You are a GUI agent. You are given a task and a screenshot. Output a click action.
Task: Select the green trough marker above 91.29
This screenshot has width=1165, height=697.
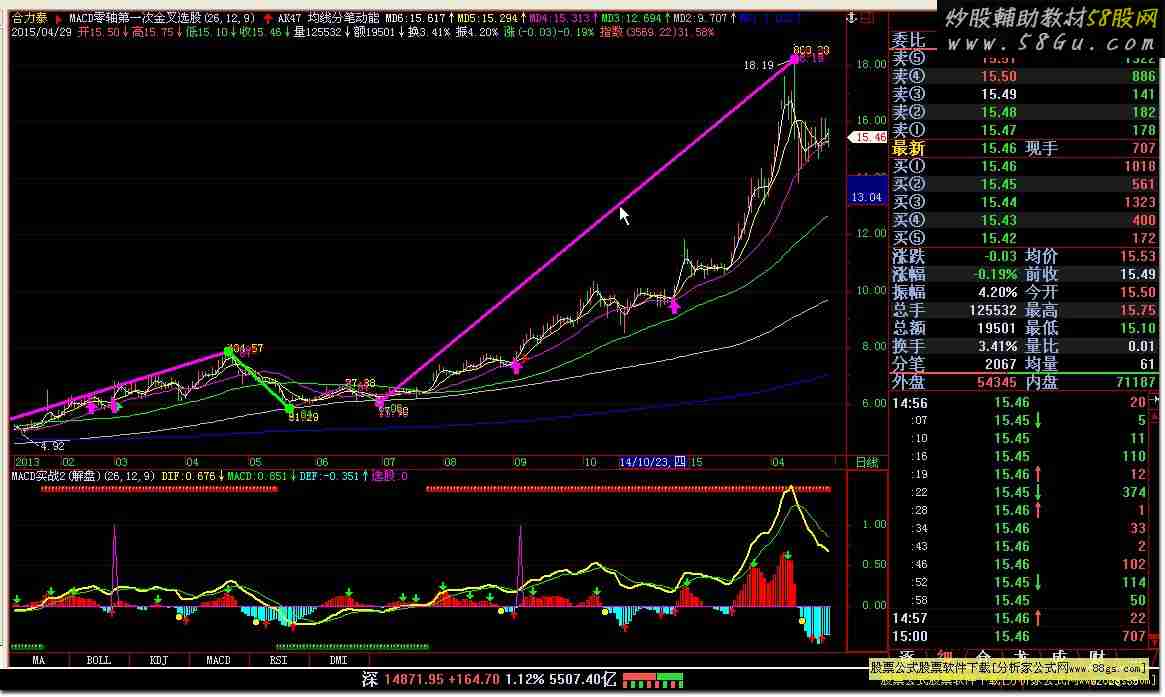click(x=289, y=408)
